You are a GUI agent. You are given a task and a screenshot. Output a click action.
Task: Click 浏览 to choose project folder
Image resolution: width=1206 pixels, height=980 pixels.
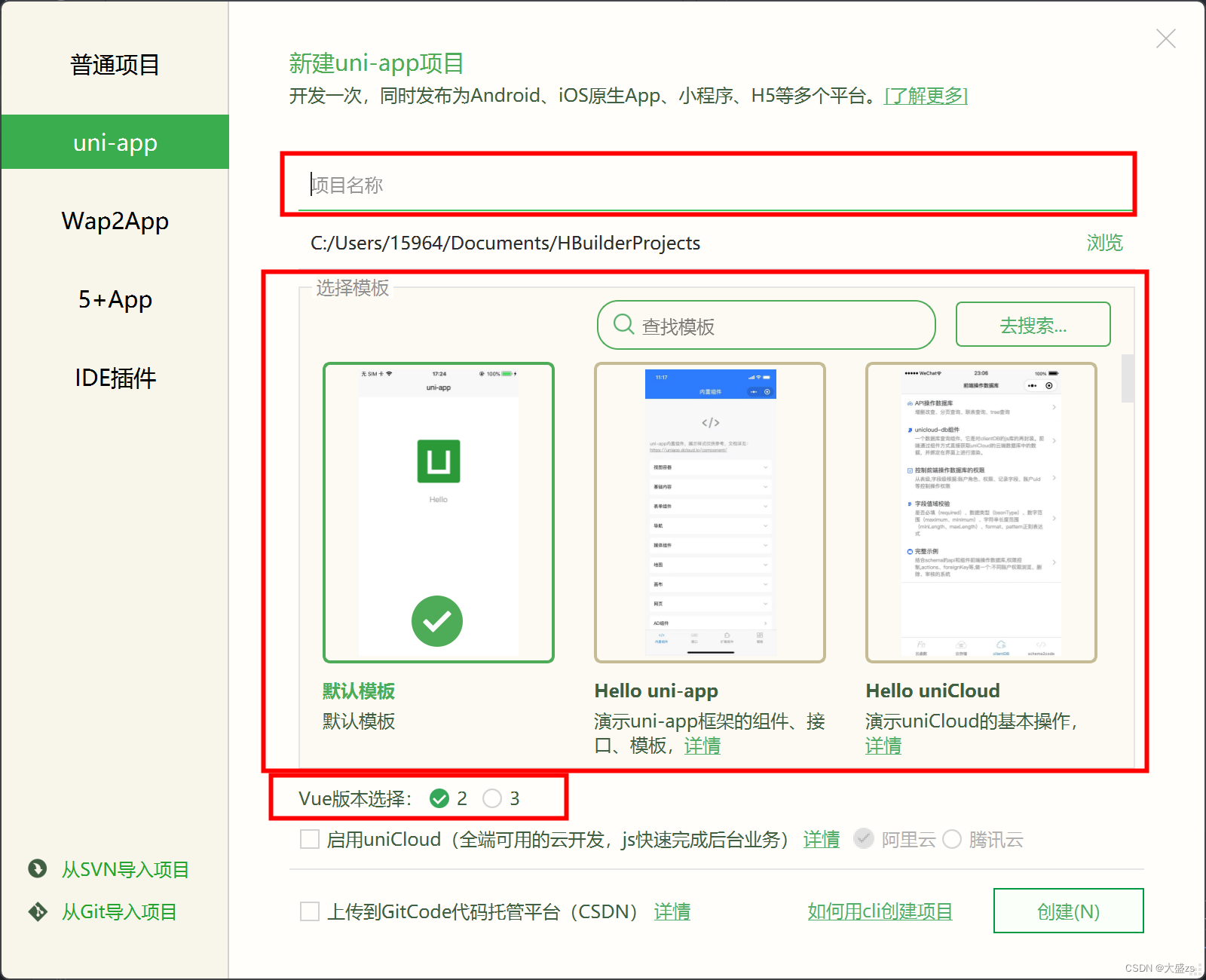pos(1104,243)
